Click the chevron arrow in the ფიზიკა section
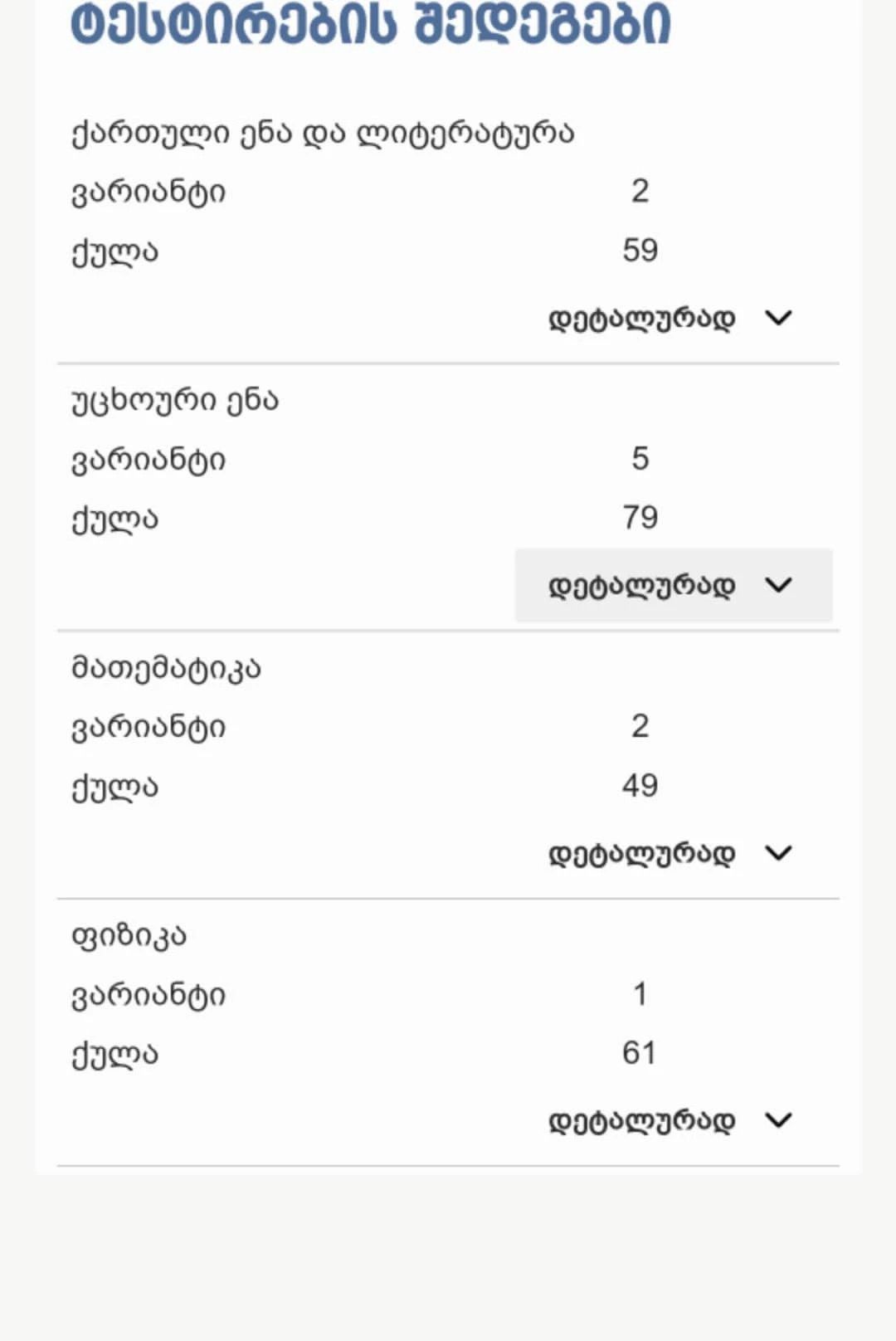The image size is (896, 1341). [x=778, y=1120]
